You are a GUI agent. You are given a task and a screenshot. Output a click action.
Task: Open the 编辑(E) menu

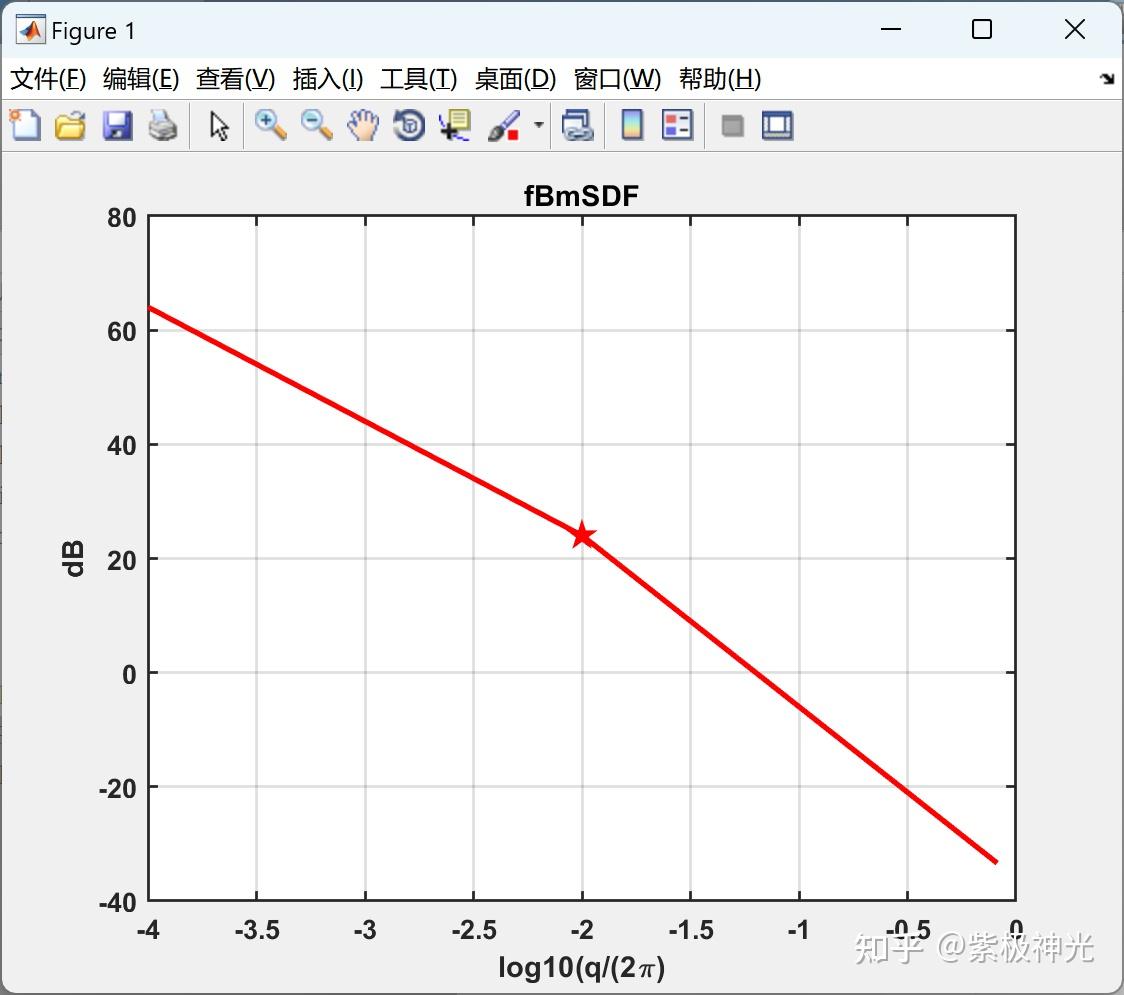[x=140, y=79]
